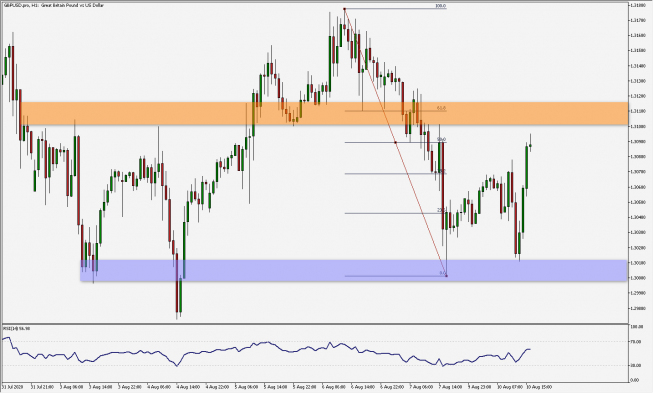Screen dimensions: 653x393
Task: Click the Fibonacci 0.0 level label
Action: (x=442, y=273)
